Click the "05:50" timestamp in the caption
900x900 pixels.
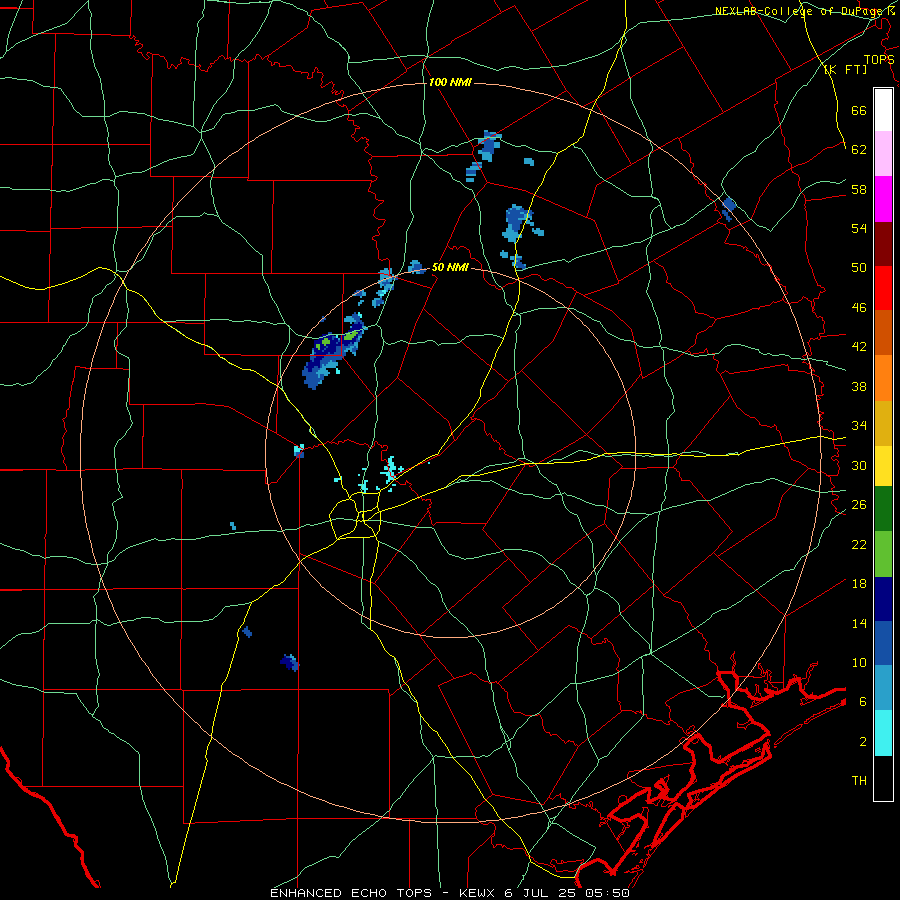point(607,893)
